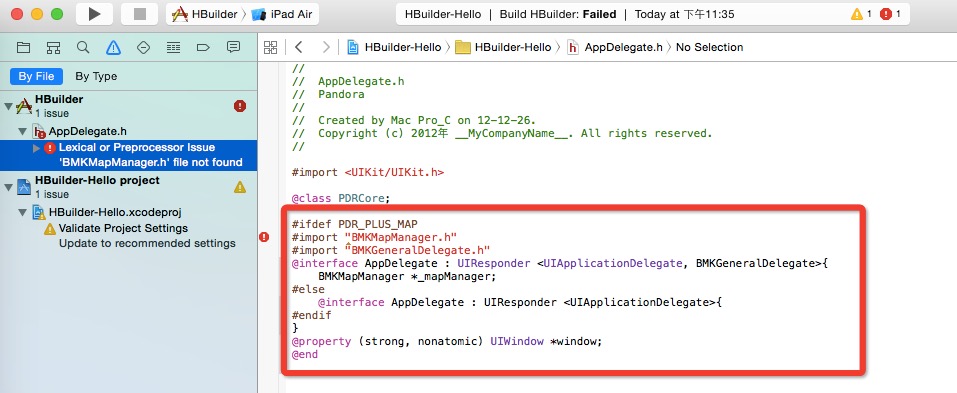Click the UIKit/UIKit.h import line
This screenshot has width=957, height=393.
pyautogui.click(x=368, y=173)
